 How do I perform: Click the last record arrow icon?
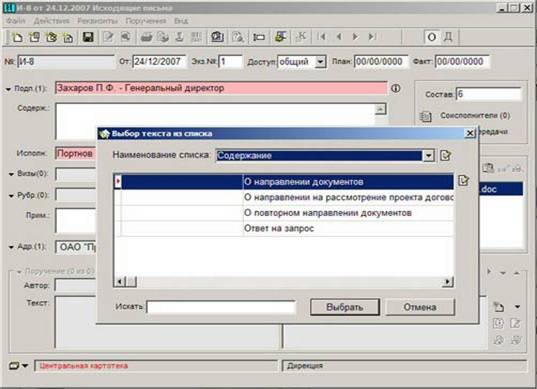[x=372, y=37]
